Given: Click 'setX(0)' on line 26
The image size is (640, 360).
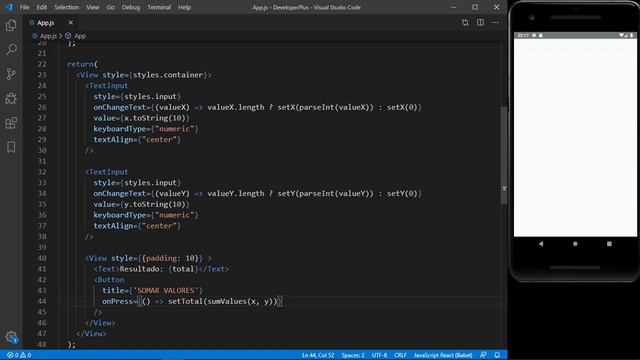Looking at the screenshot, I should pyautogui.click(x=402, y=107).
